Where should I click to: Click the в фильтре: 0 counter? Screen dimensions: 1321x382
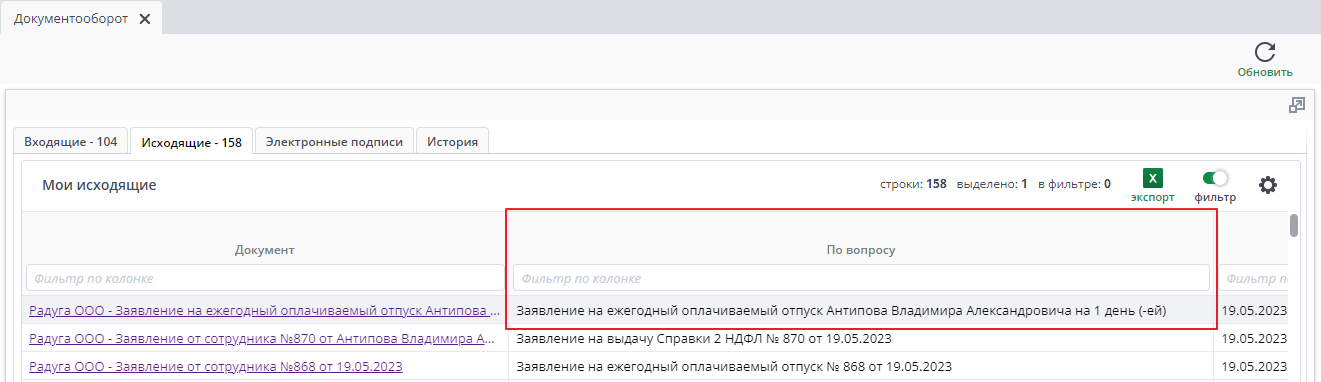(x=1074, y=184)
